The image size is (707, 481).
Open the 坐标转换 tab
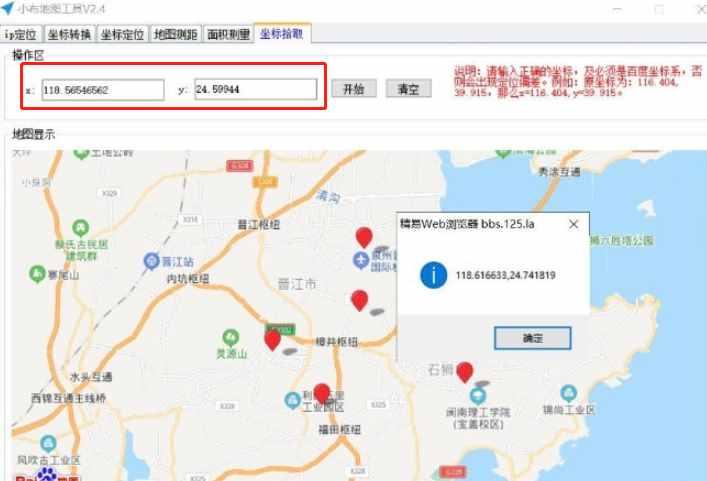[69, 34]
